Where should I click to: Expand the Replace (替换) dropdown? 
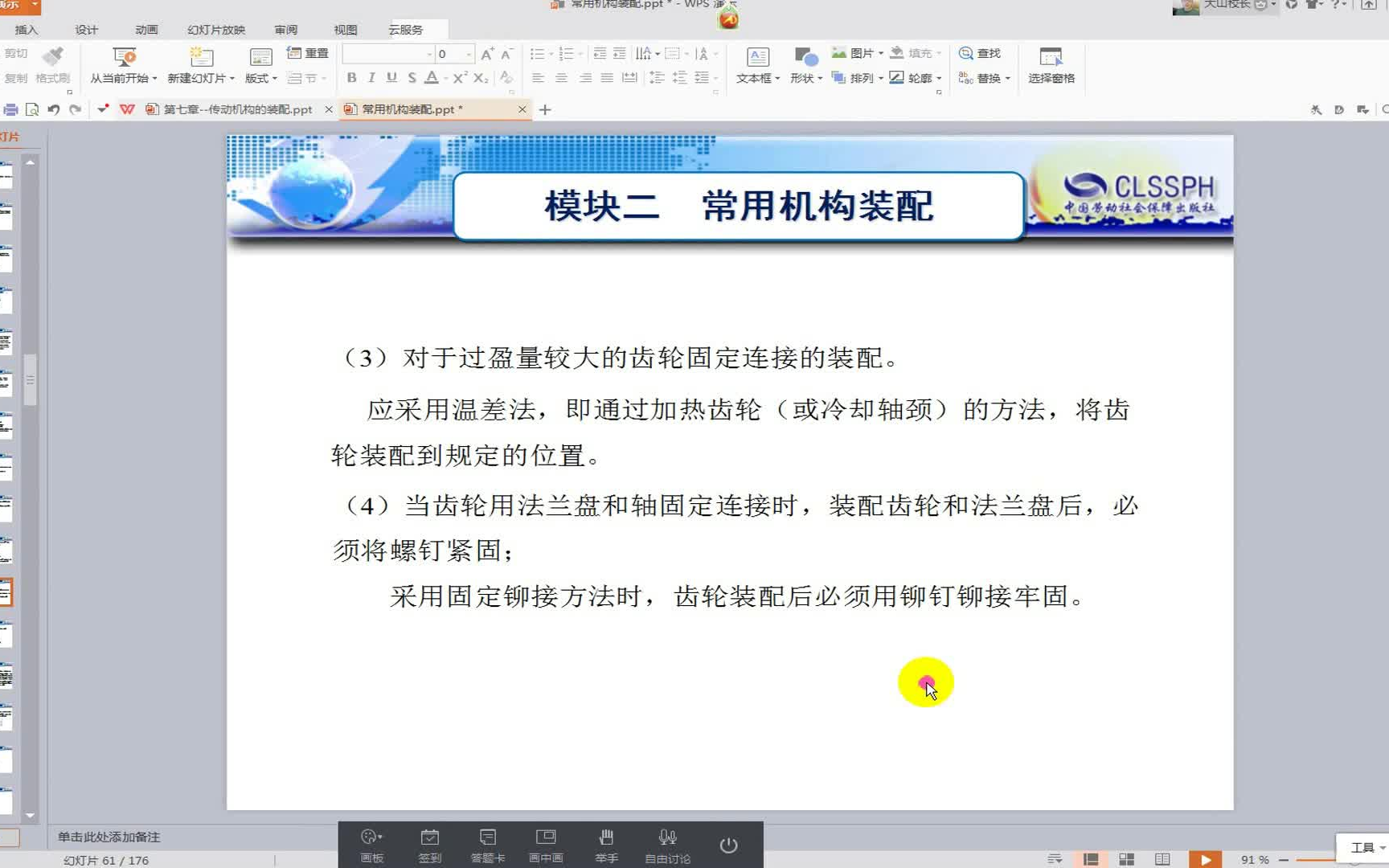tap(1007, 78)
